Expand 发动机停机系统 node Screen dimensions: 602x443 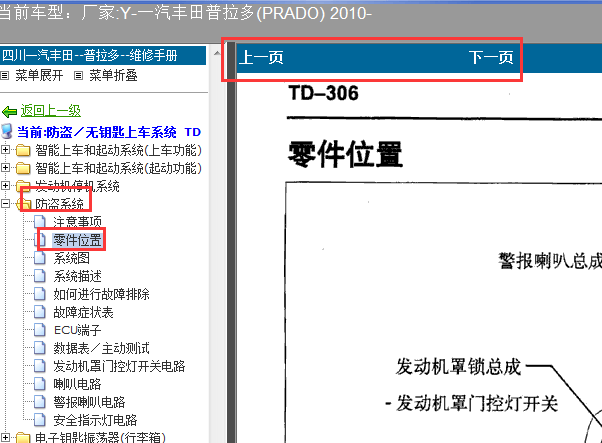coord(5,186)
